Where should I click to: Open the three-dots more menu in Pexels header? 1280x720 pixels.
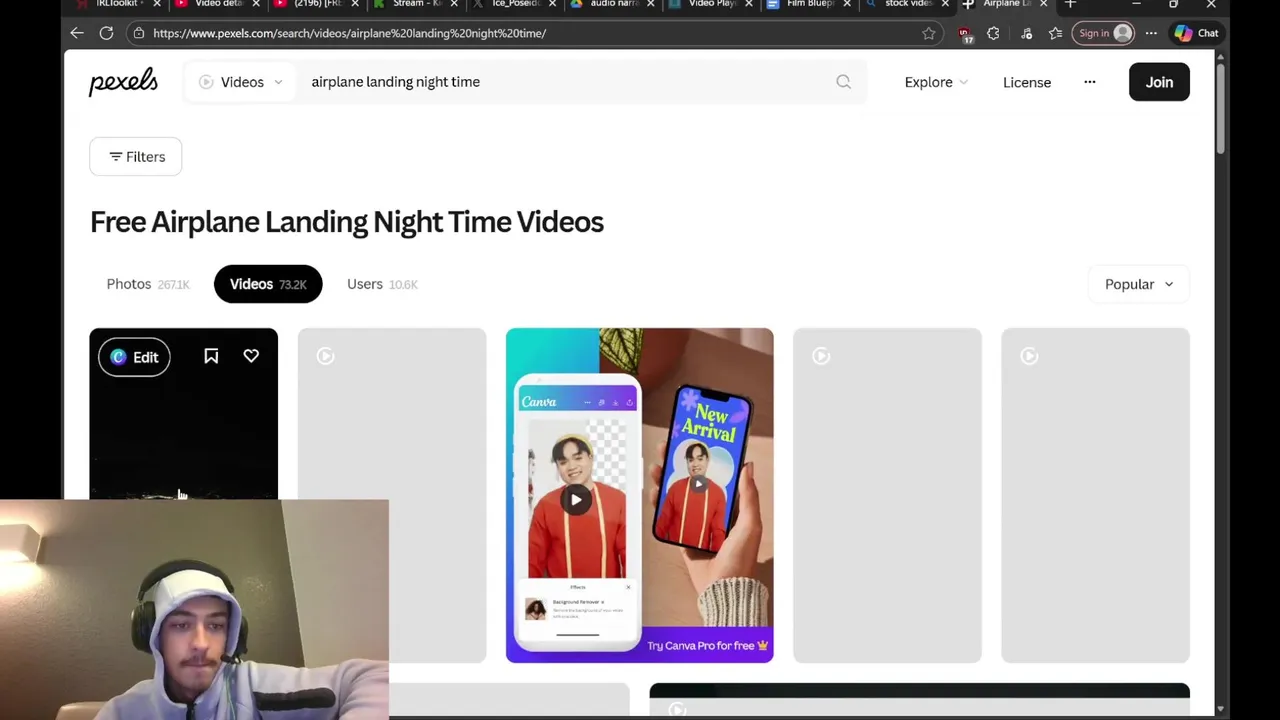(1090, 82)
